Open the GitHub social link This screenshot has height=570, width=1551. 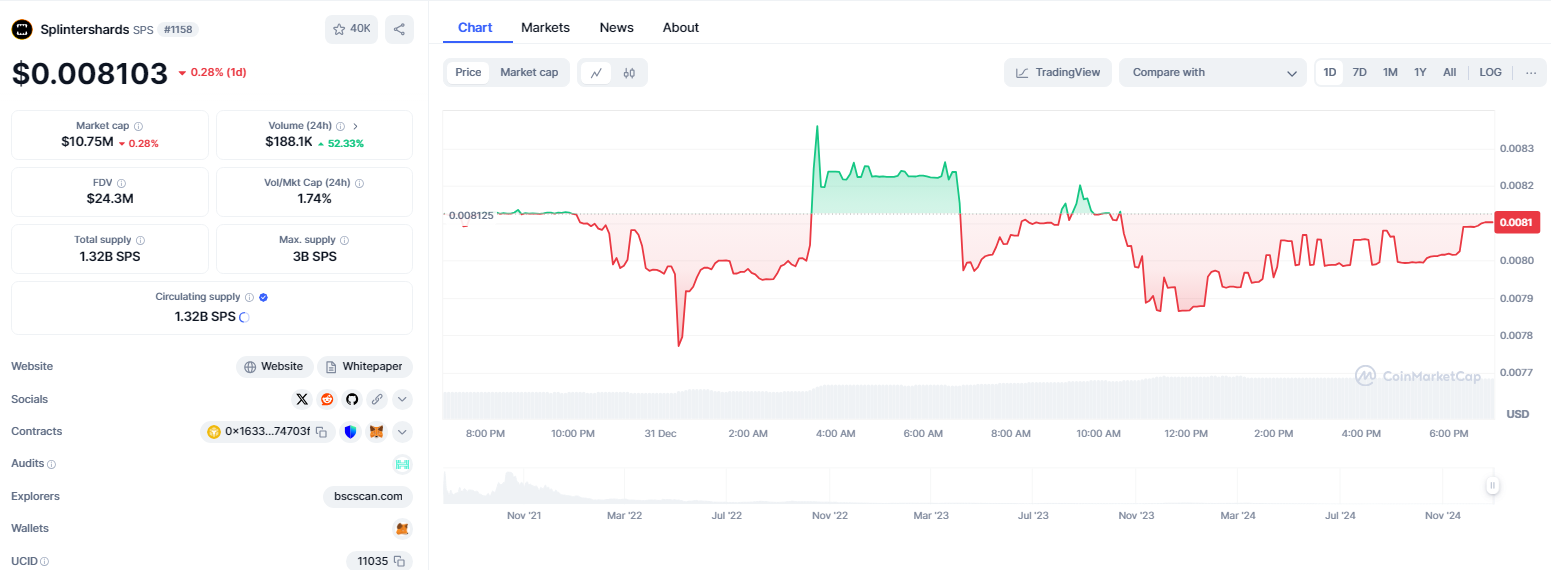(352, 399)
